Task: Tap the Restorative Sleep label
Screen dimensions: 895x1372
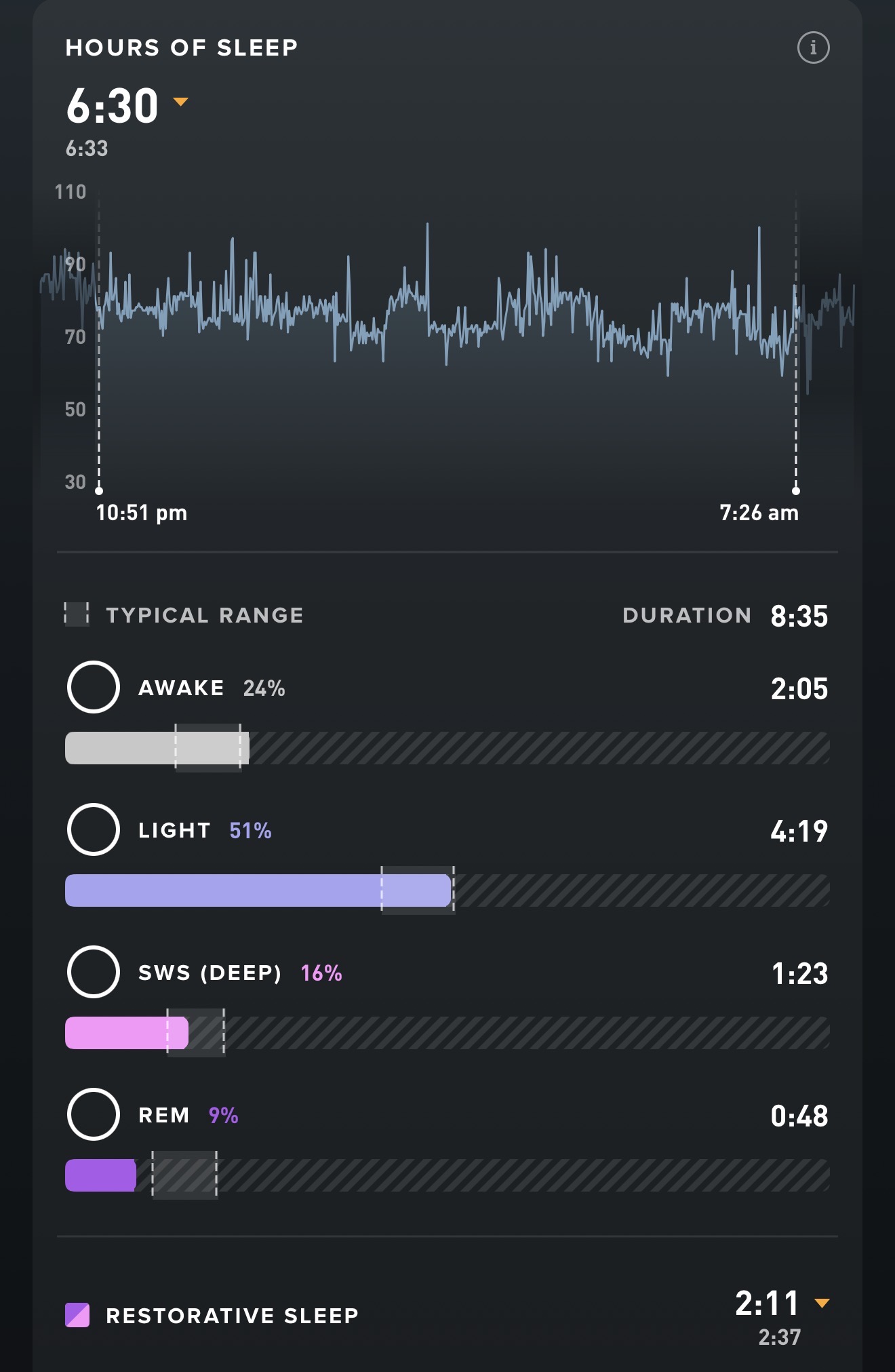Action: 232,1316
